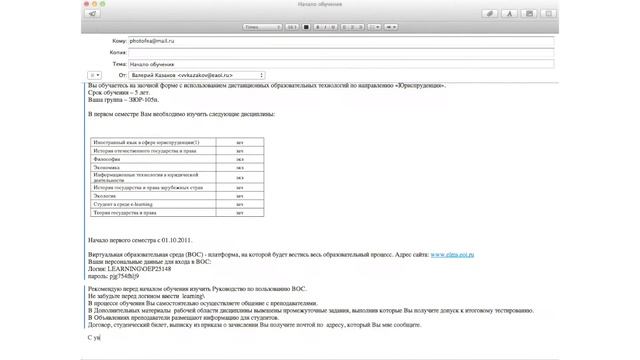Click the Логин: LEARNING\OEP25148 line
Viewport: 640px width, 360px height.
[x=129, y=269]
